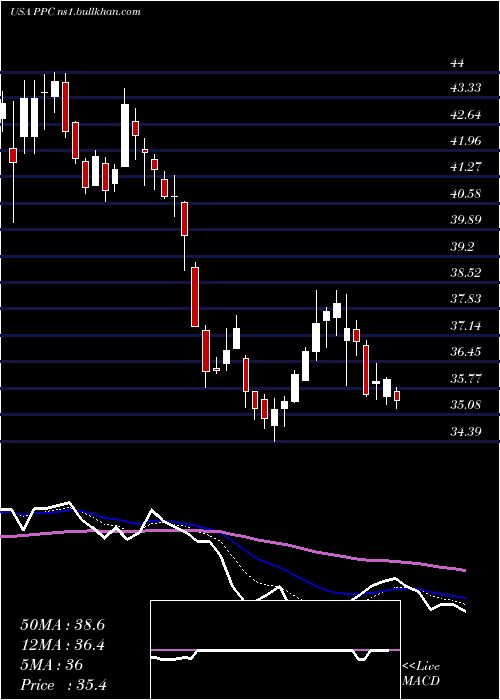Viewport: 500px width, 700px height.
Task: Click the 'USA PPC ns1.bullkhan.com' header text
Action: tap(75, 12)
